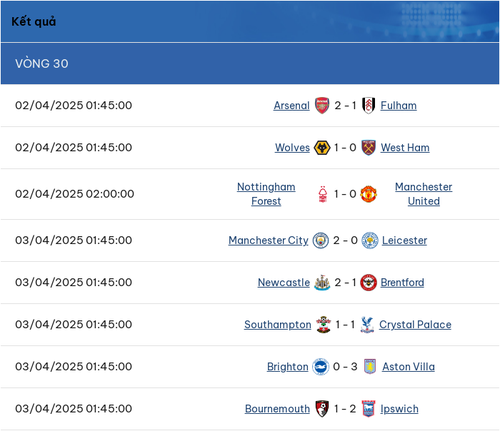This screenshot has width=500, height=431.
Task: Click the Fulham club crest
Action: [x=369, y=105]
